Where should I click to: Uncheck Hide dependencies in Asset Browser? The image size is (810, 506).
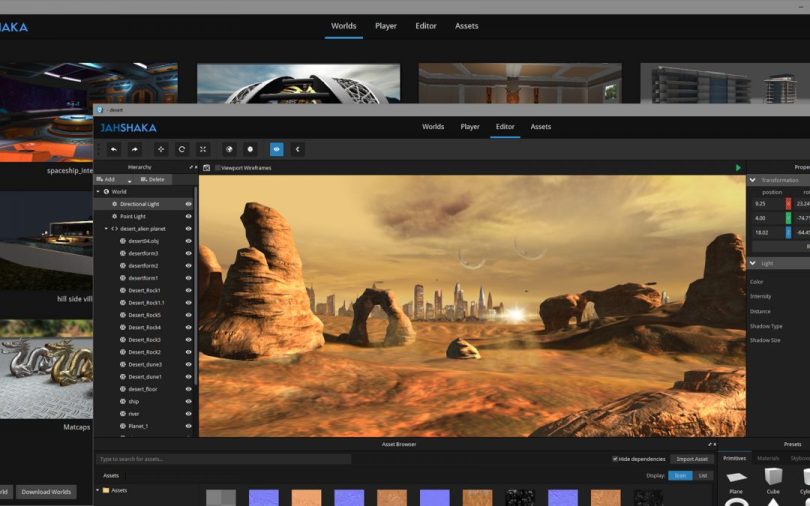coord(615,459)
